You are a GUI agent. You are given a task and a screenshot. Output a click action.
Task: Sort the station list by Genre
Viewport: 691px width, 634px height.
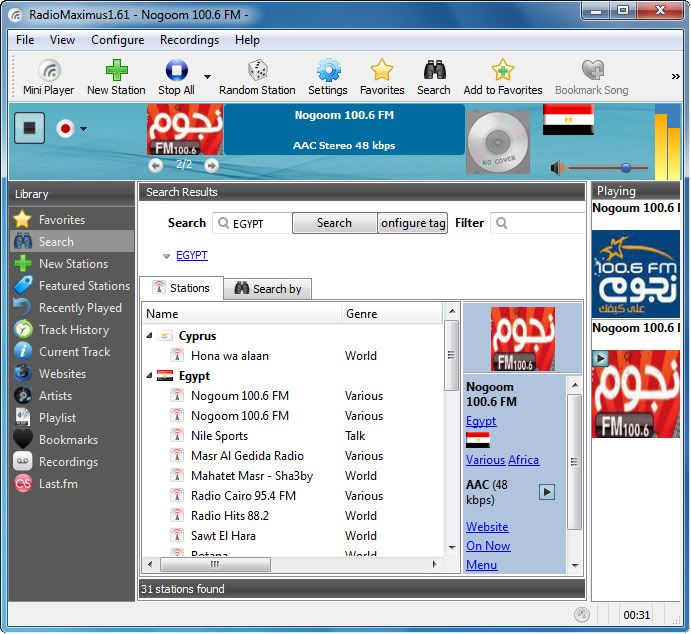pyautogui.click(x=391, y=314)
